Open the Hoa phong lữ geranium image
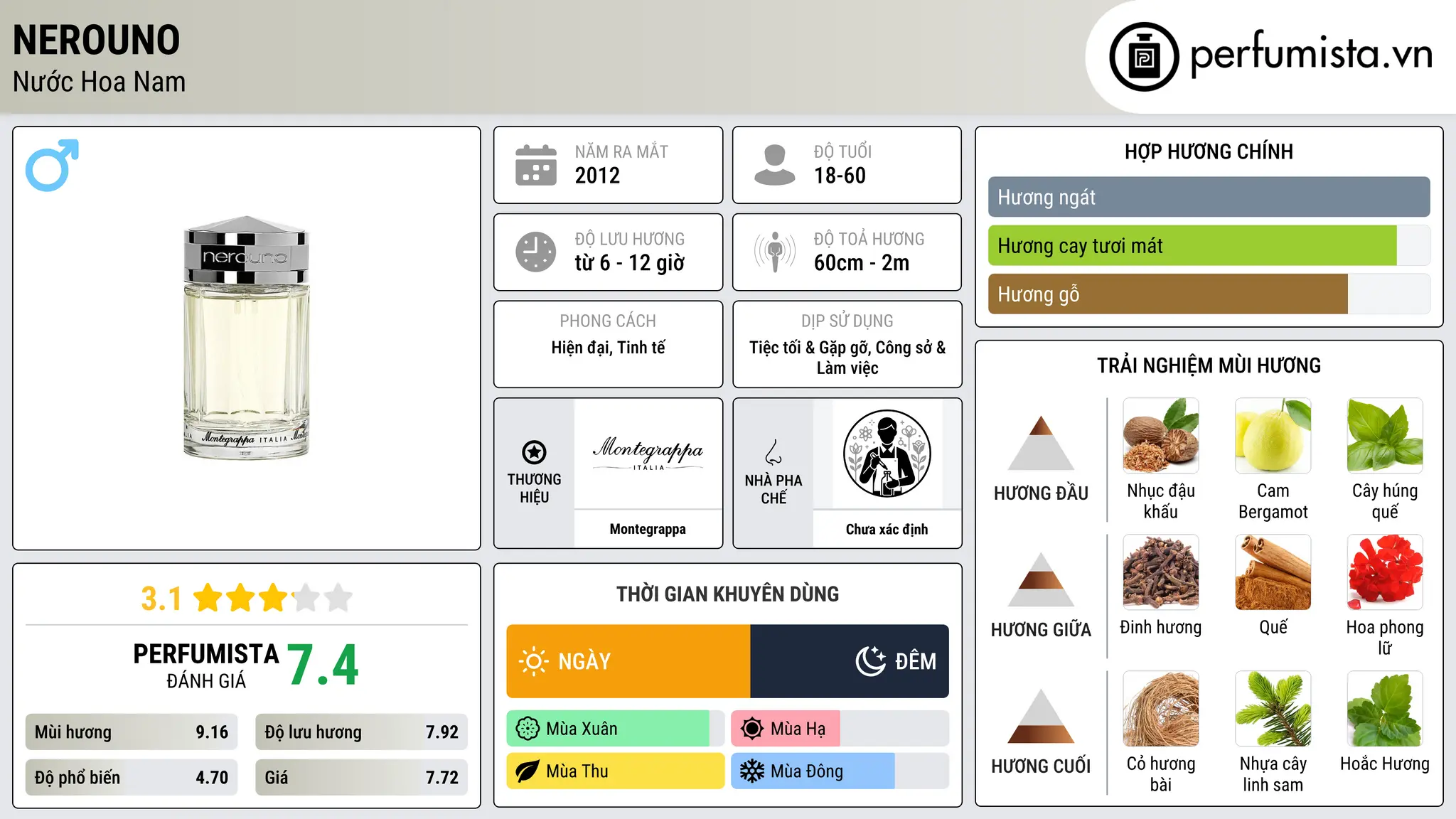Screen dimensions: 1456x819 pyautogui.click(x=1385, y=572)
